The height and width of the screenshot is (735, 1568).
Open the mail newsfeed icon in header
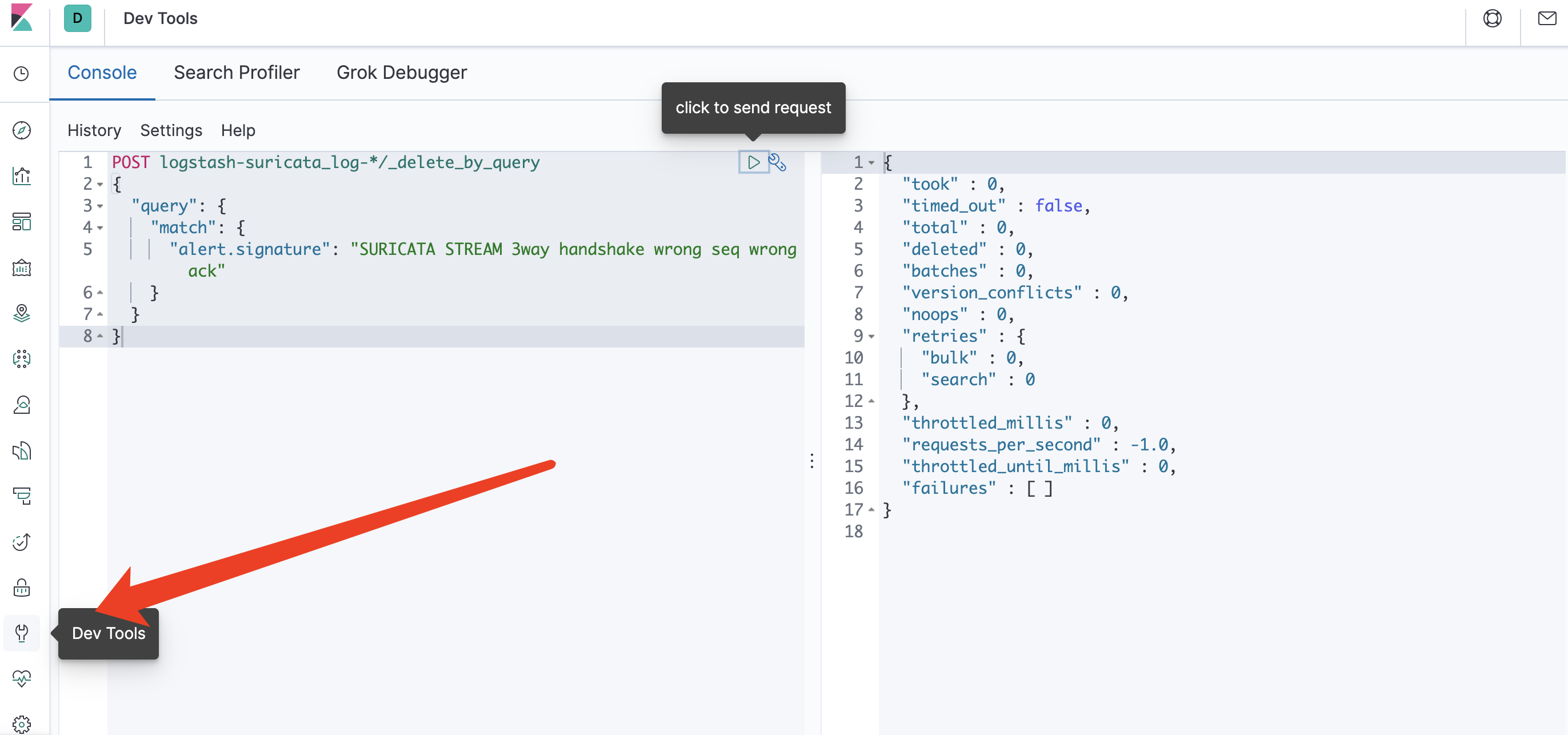coord(1547,18)
